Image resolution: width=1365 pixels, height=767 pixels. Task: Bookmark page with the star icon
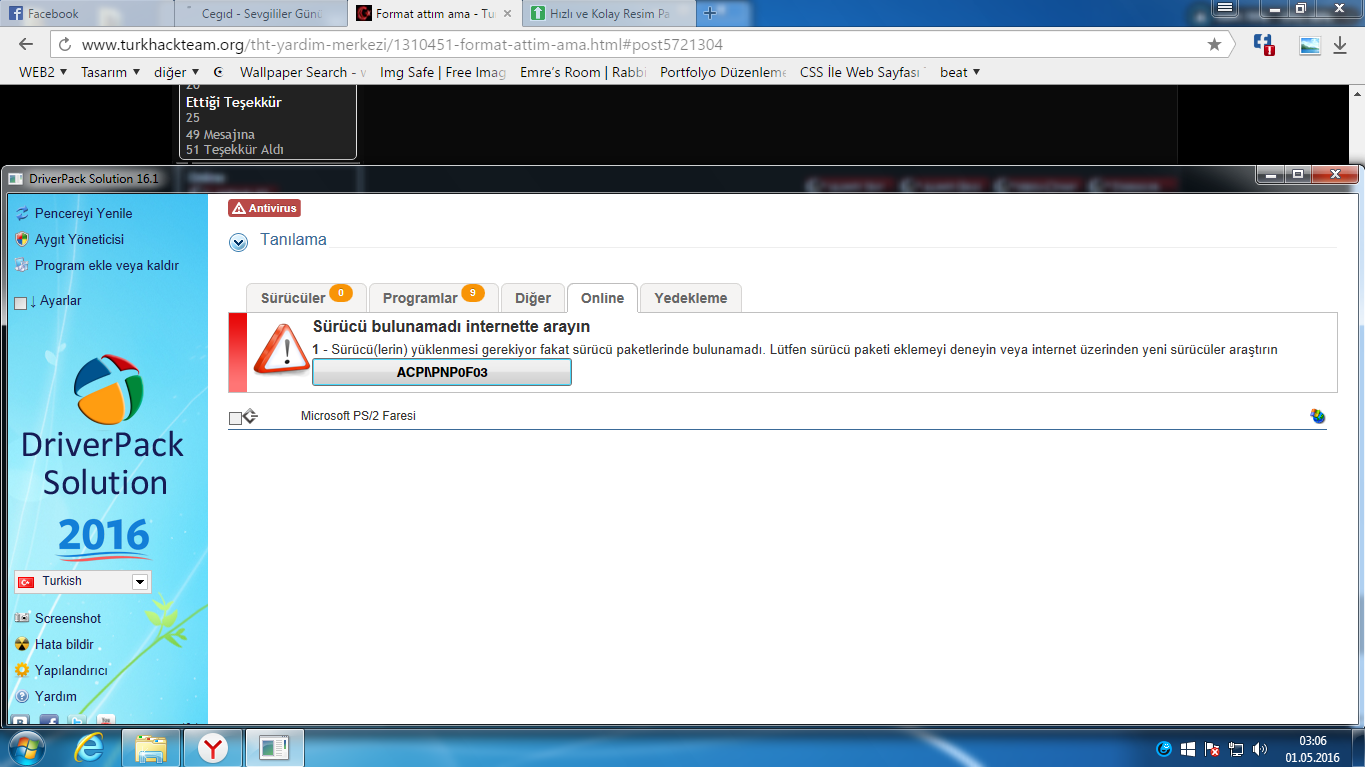pyautogui.click(x=1214, y=45)
